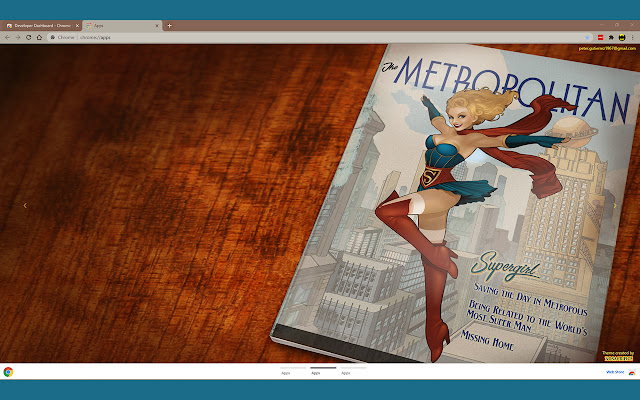Image resolution: width=640 pixels, height=400 pixels.
Task: Go forward with the browser forward arrow
Action: 18,37
